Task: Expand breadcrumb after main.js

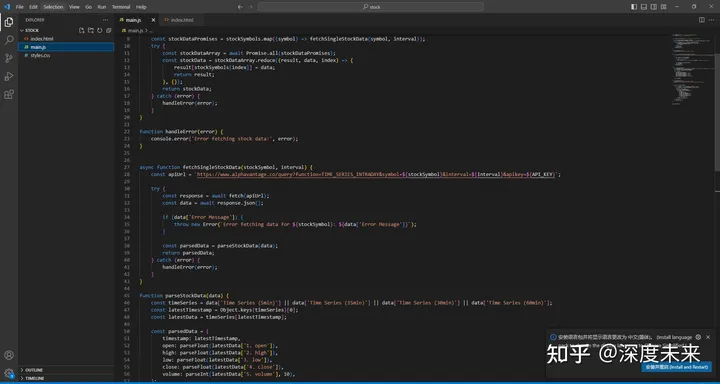Action: click(x=151, y=30)
